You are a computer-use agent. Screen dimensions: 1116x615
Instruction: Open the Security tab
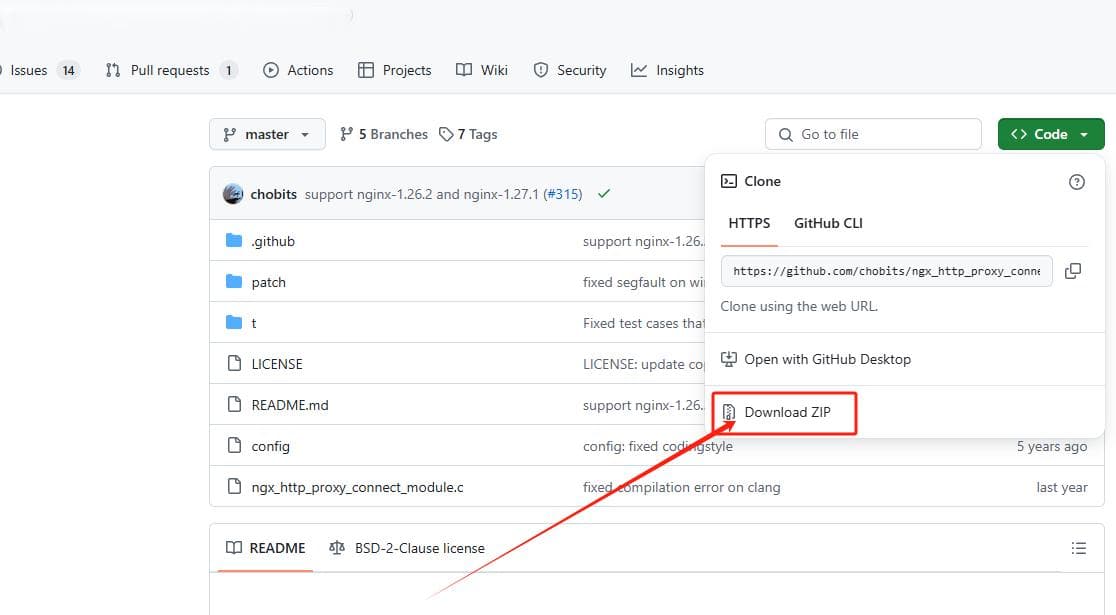click(570, 70)
